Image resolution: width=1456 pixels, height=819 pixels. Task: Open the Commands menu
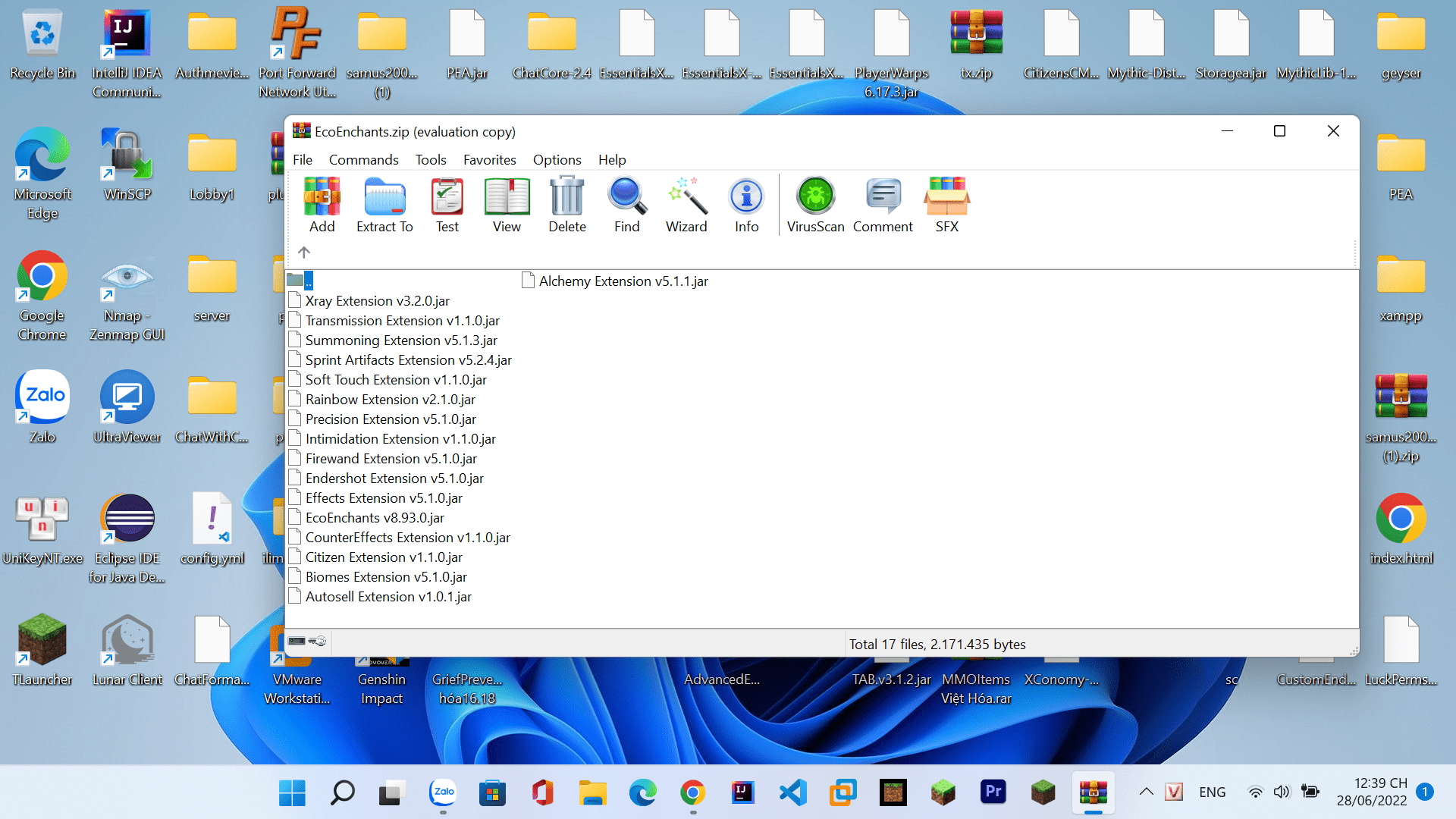[x=363, y=160]
